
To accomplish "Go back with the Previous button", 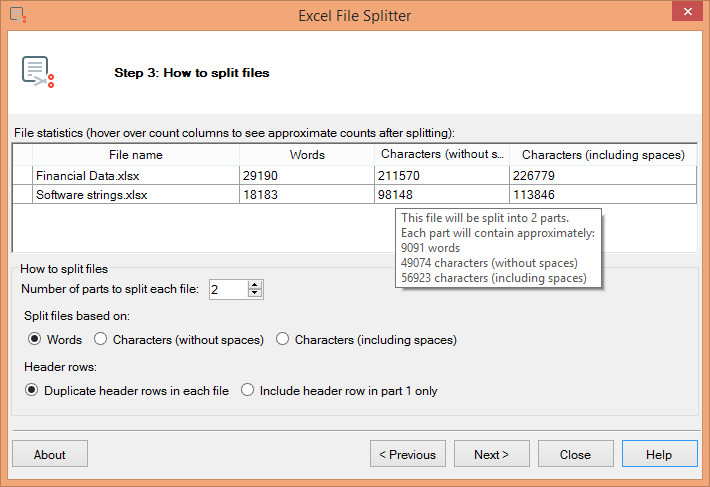I will pyautogui.click(x=407, y=454).
